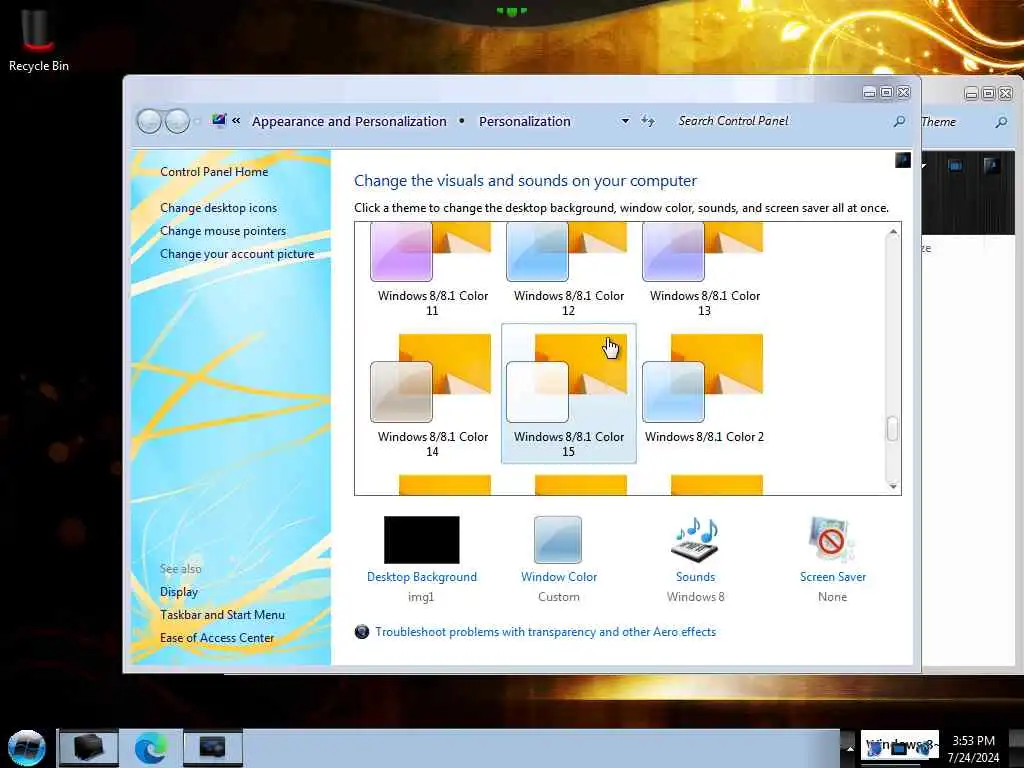Minimize the Personalization window
The width and height of the screenshot is (1024, 768).
(869, 93)
